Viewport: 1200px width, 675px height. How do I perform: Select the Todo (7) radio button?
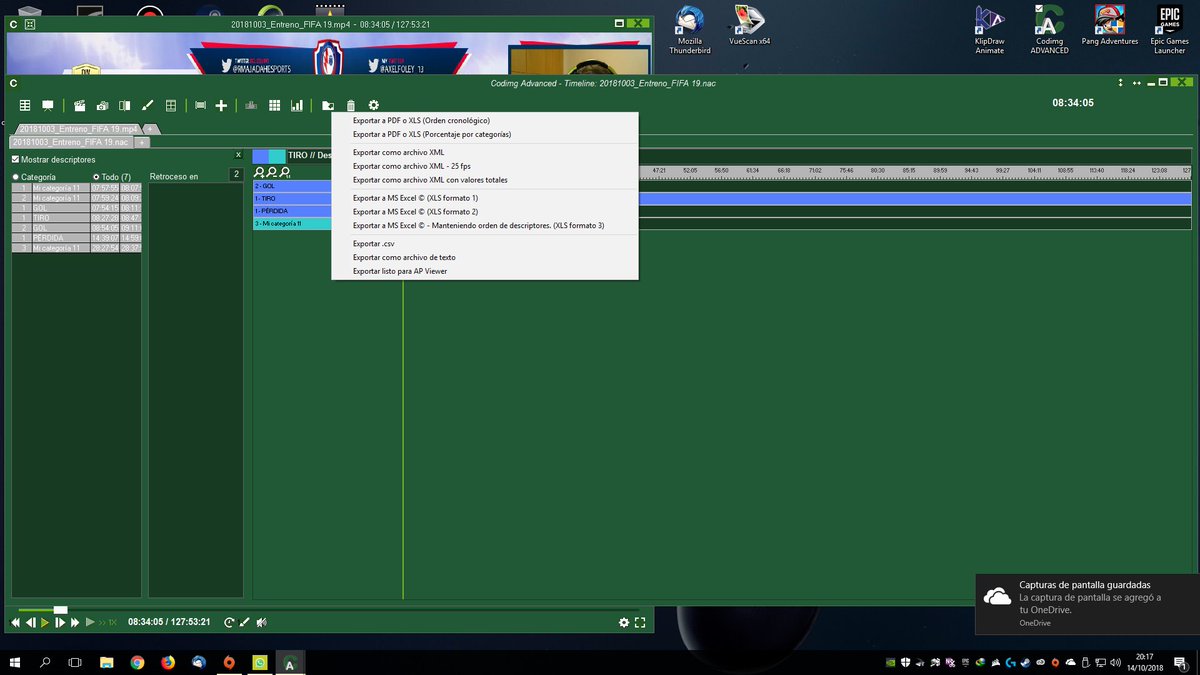pos(96,177)
